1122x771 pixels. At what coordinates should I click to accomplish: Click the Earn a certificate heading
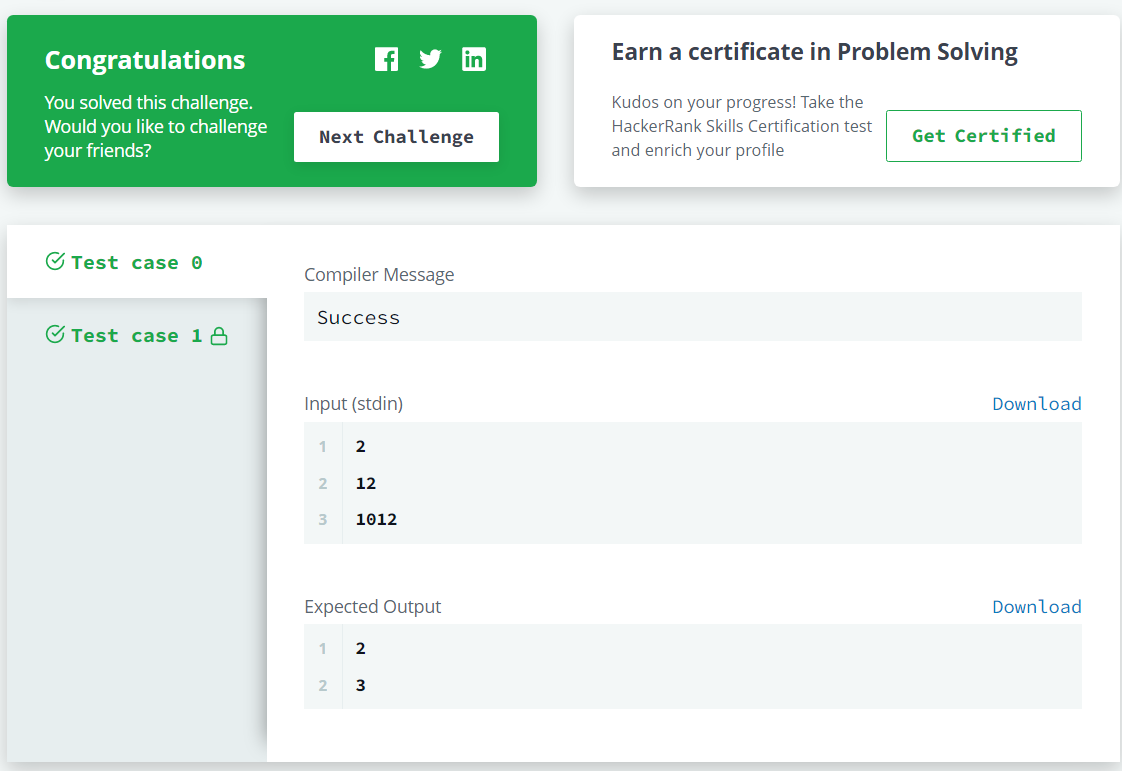pos(814,52)
